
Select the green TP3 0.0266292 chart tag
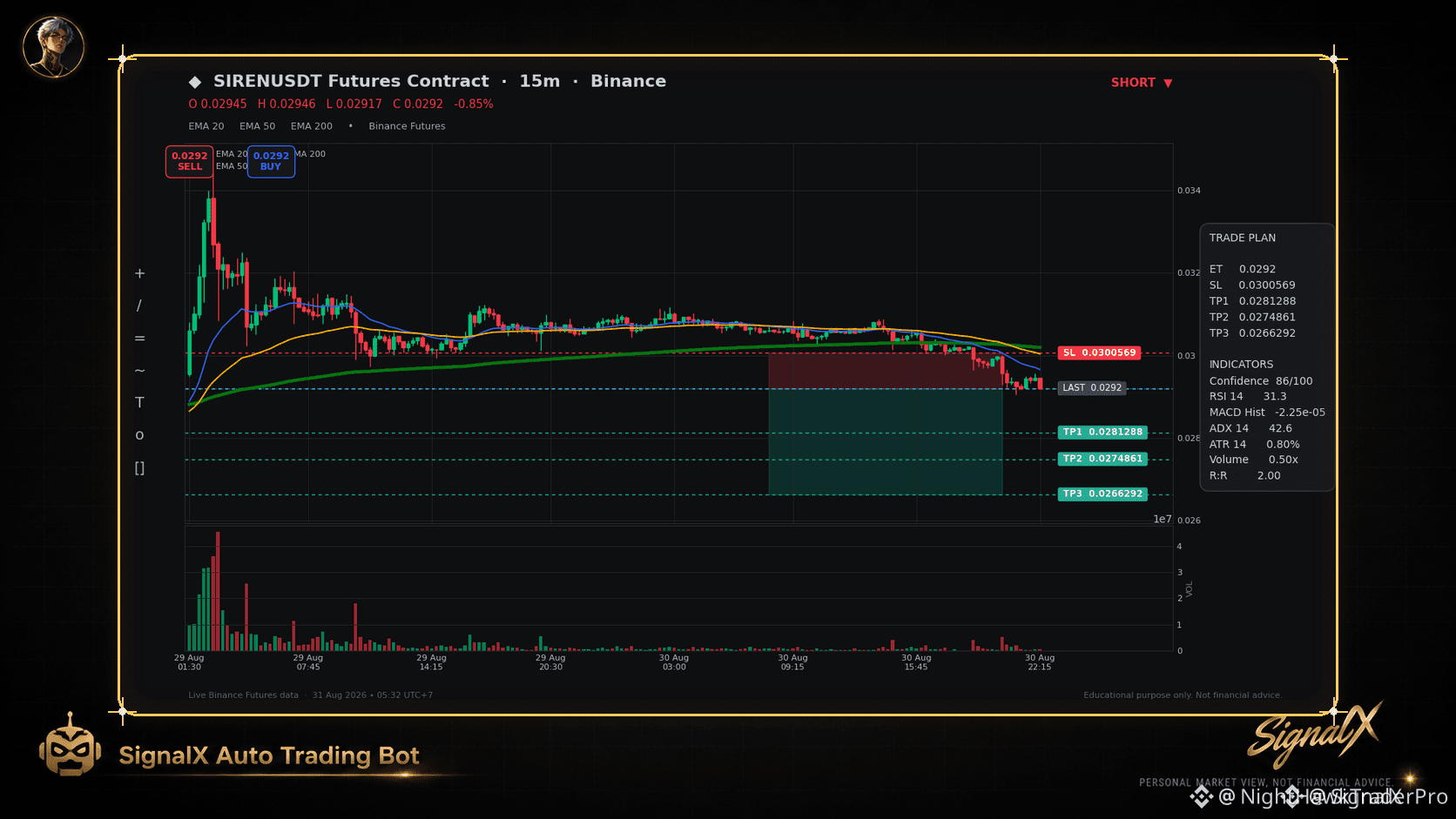[x=1102, y=493]
